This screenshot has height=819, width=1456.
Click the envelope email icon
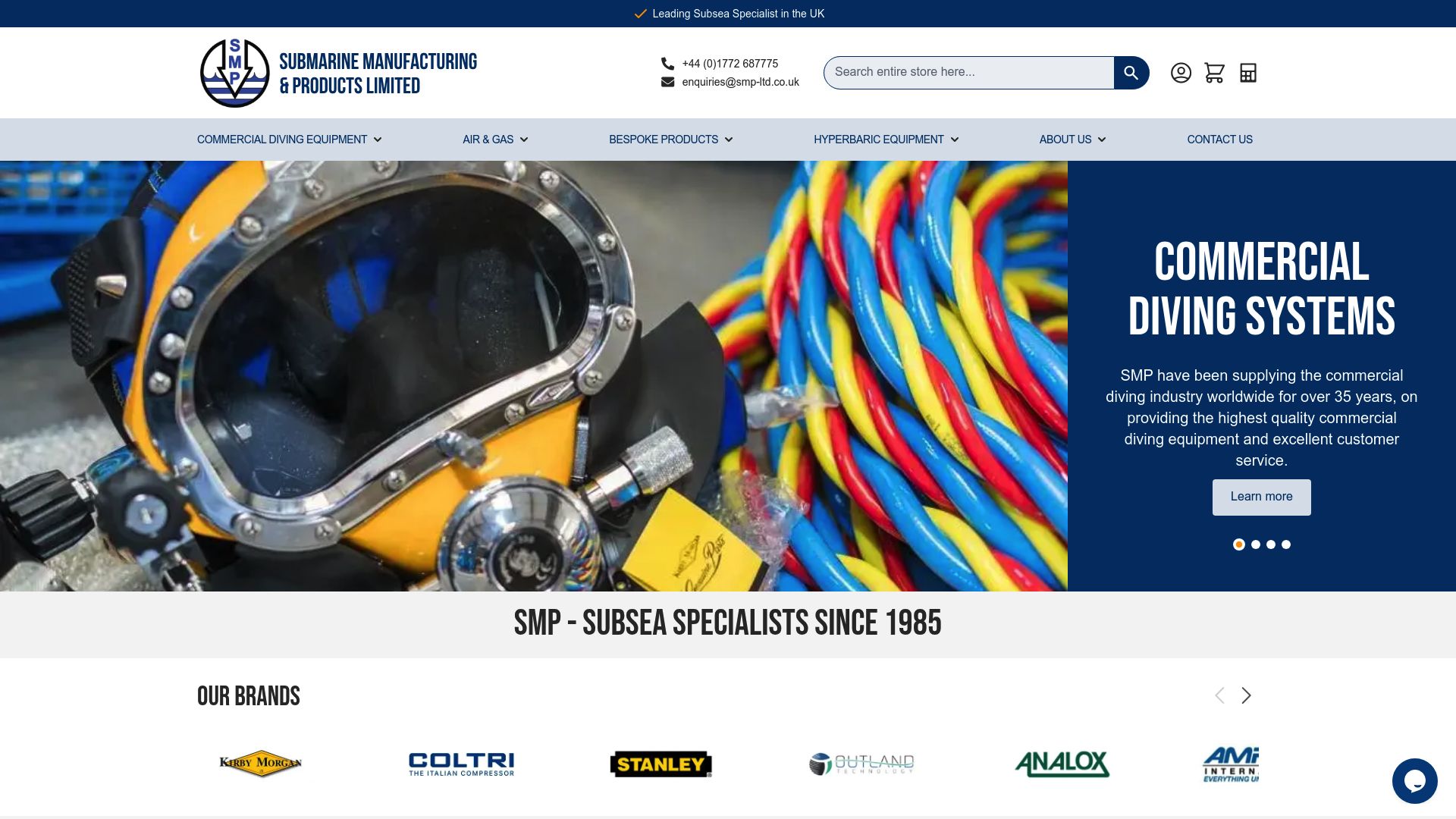tap(667, 82)
